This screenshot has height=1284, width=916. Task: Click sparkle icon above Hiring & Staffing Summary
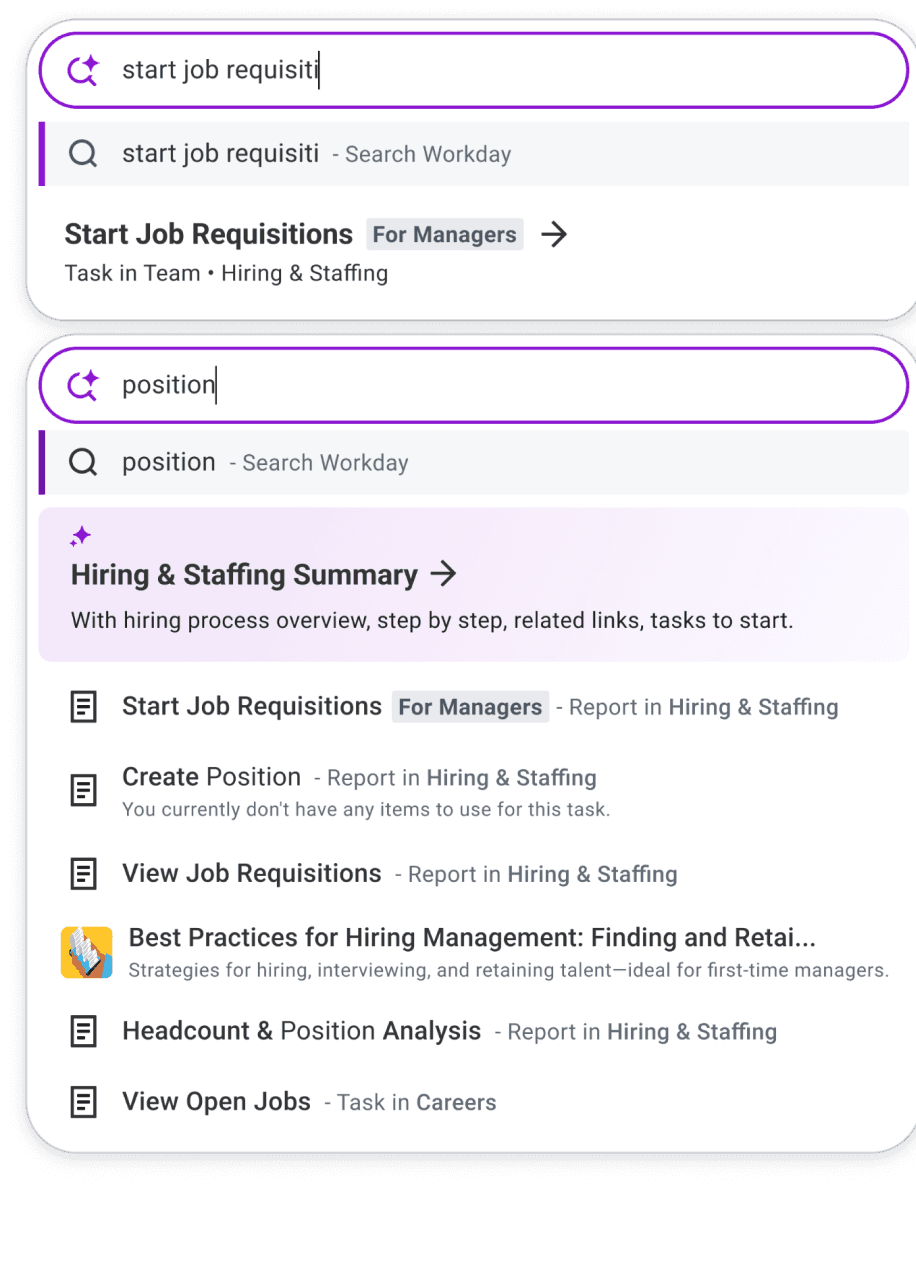(81, 537)
